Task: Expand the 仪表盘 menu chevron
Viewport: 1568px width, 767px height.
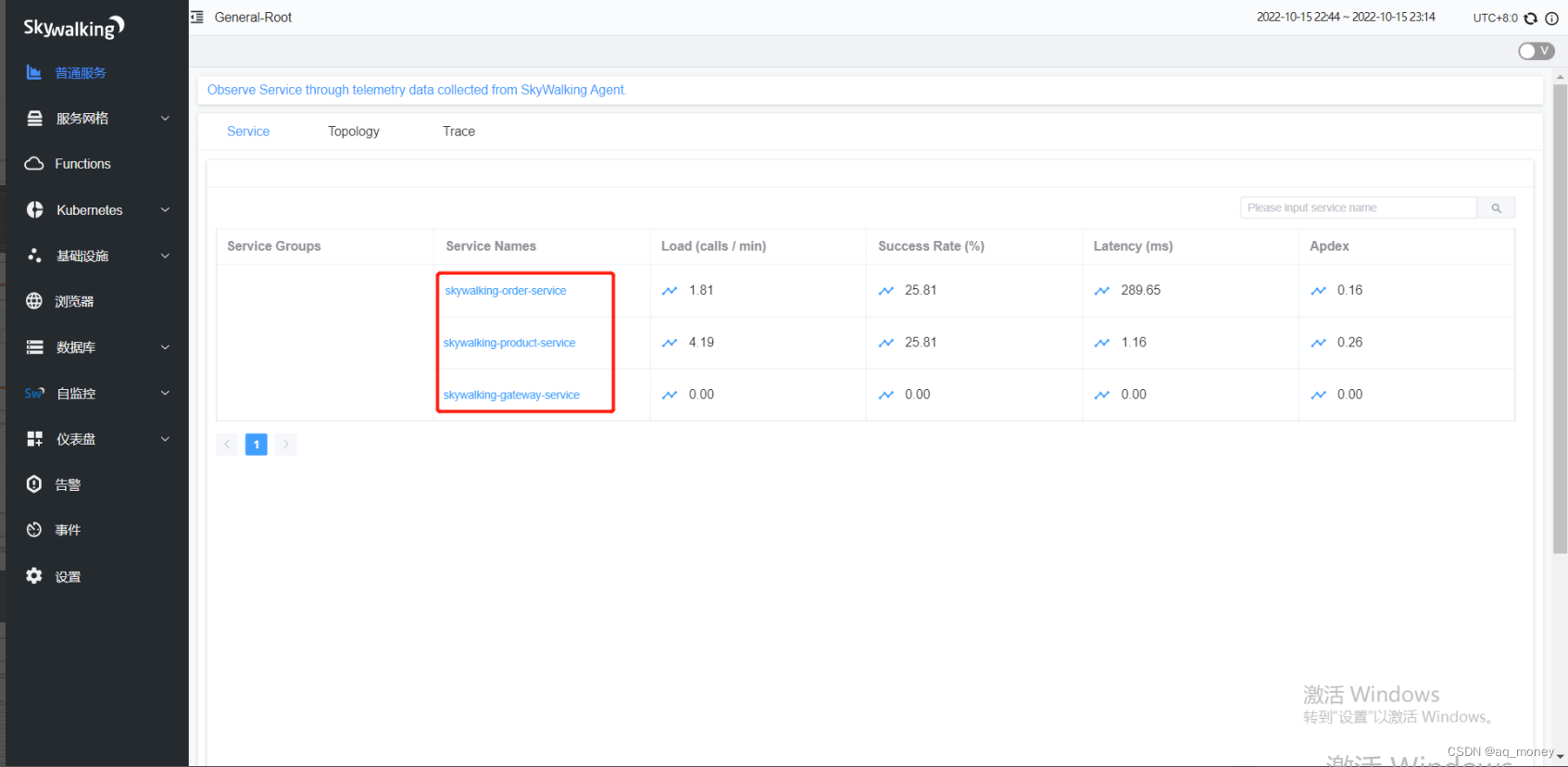Action: coord(165,439)
